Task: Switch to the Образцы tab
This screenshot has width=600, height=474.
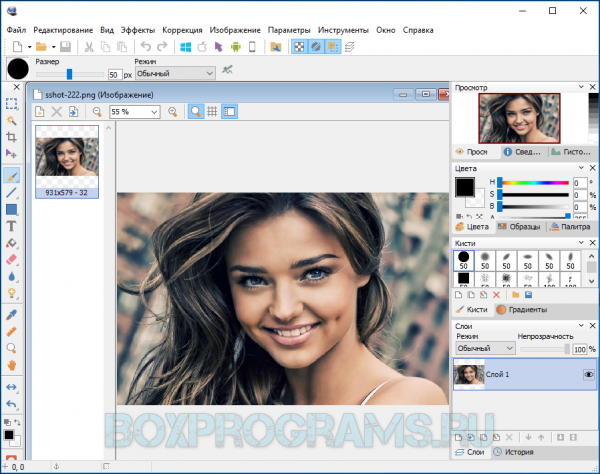Action: pos(519,227)
